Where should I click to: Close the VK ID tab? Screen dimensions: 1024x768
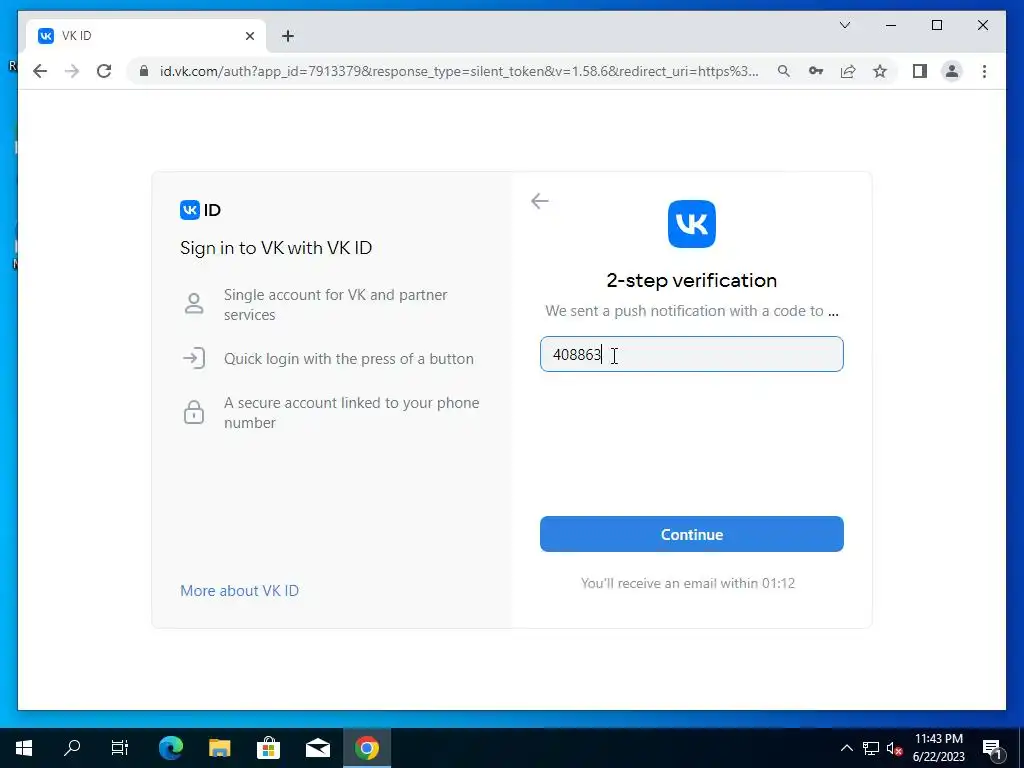coord(249,36)
